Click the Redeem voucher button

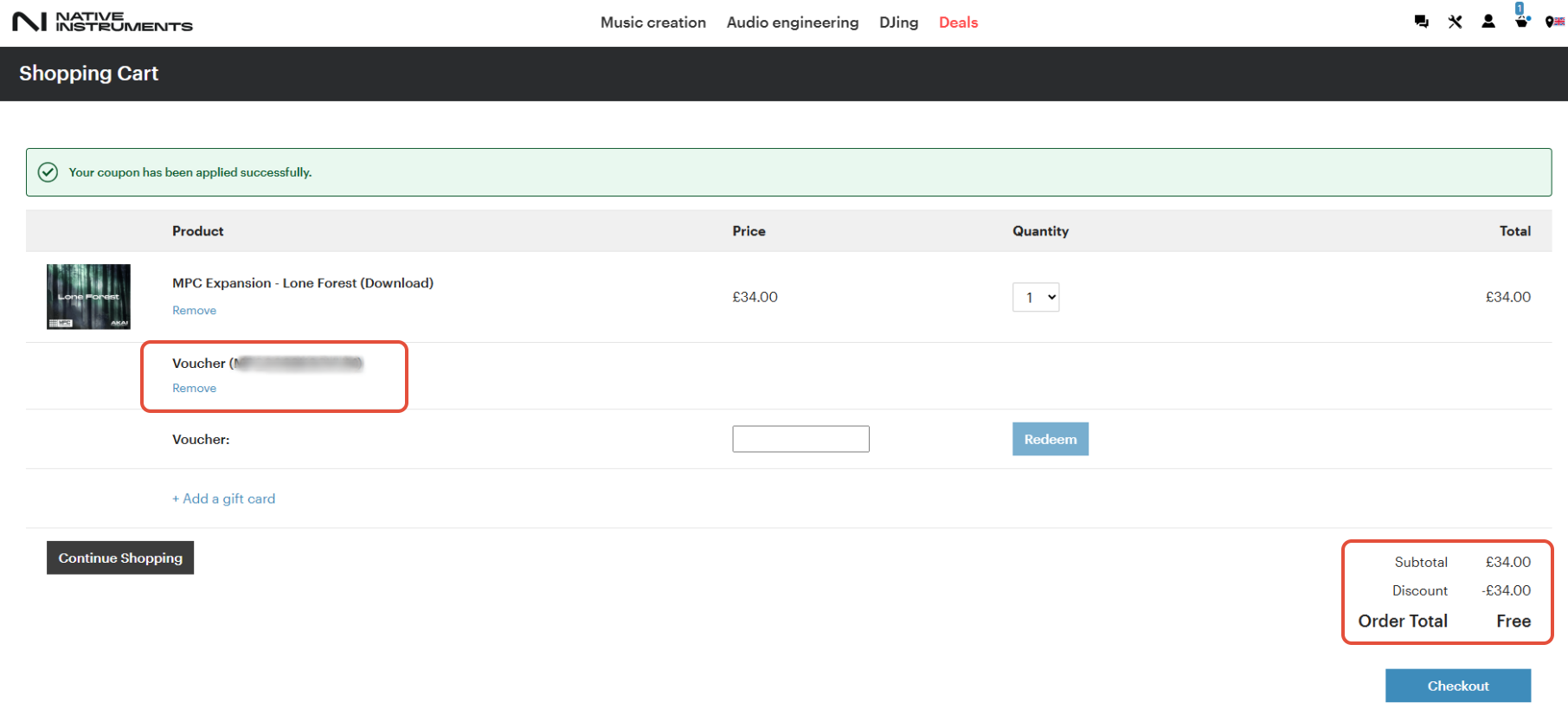(1051, 439)
